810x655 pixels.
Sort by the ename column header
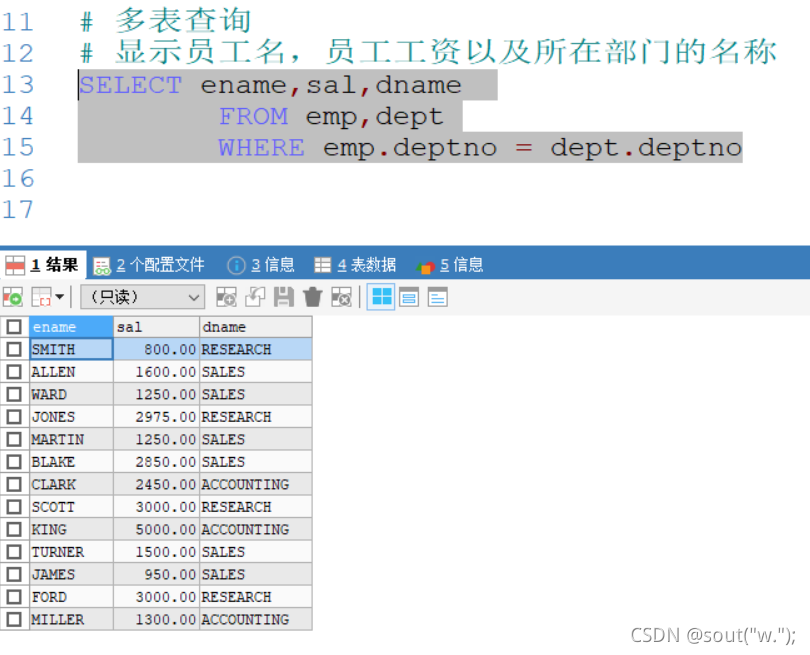click(x=71, y=326)
